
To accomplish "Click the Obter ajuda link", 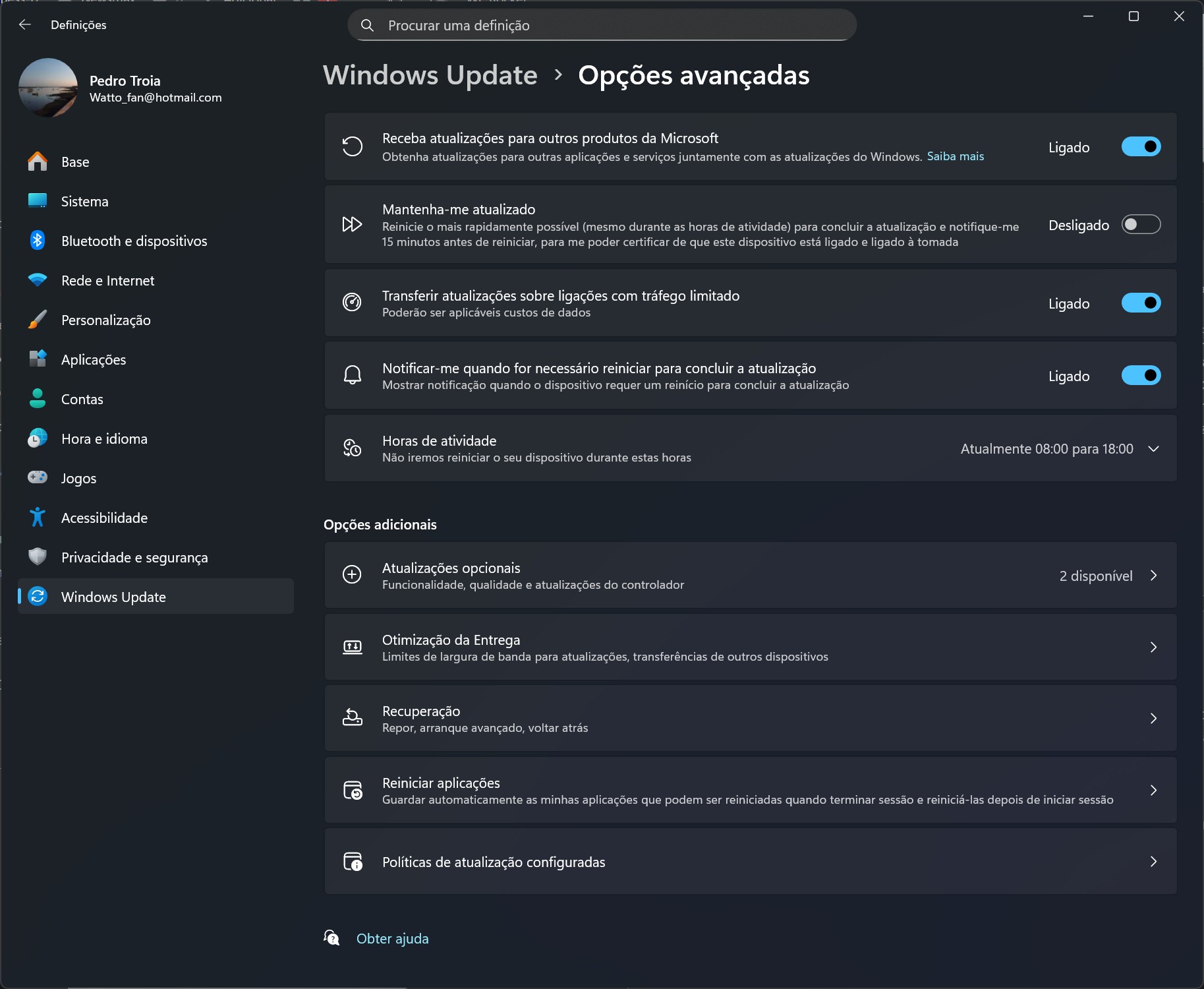I will [392, 938].
